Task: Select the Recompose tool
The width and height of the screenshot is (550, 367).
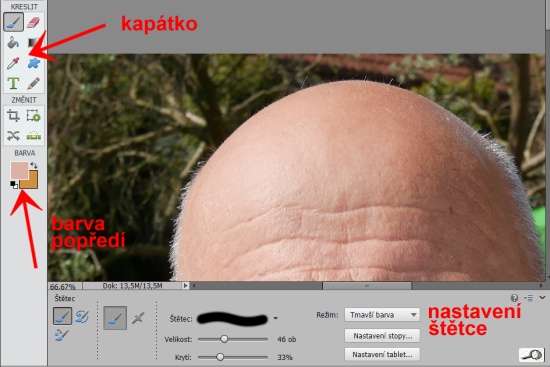Action: click(x=34, y=115)
